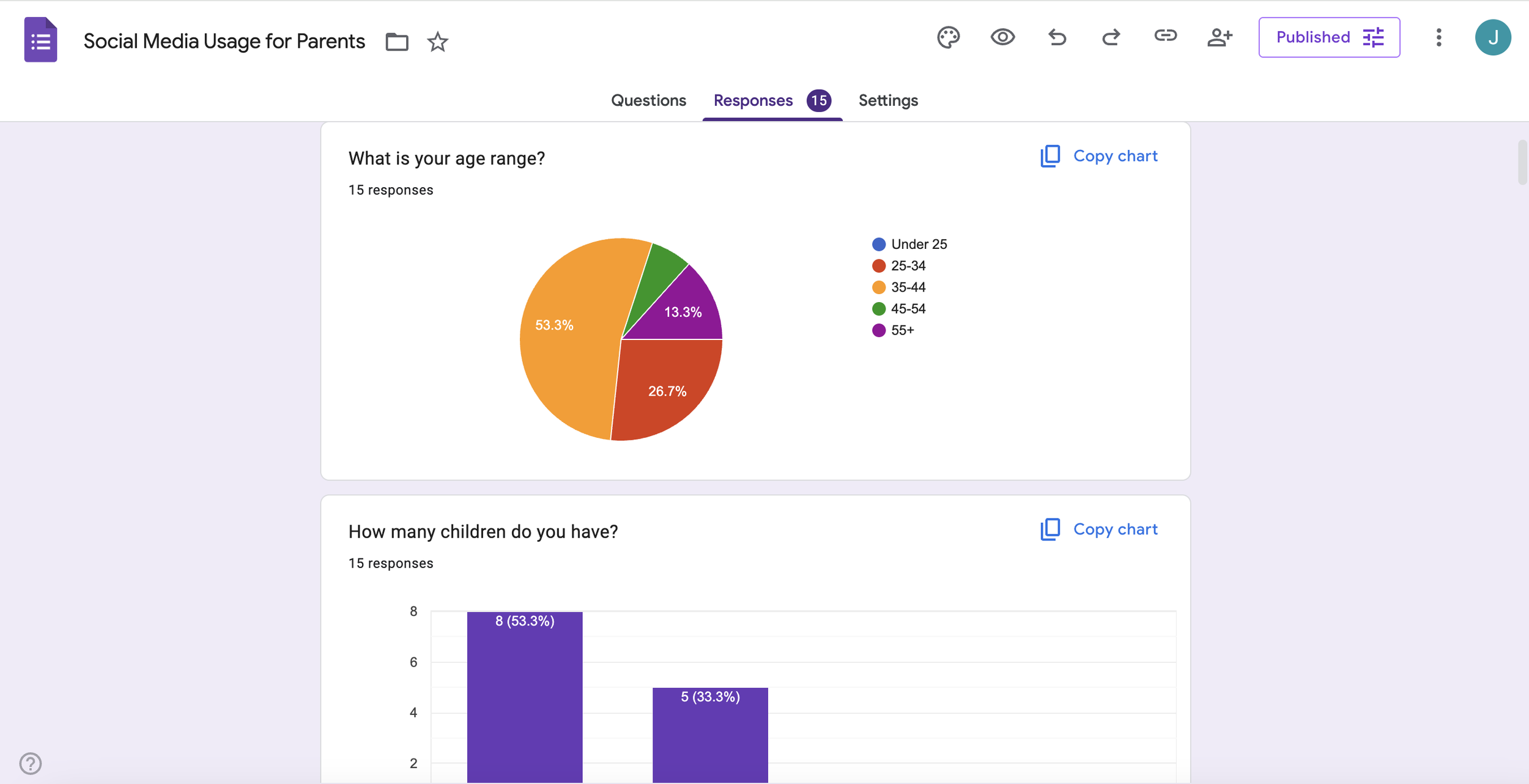The image size is (1529, 784).
Task: Copy responder link icon
Action: click(x=1165, y=36)
